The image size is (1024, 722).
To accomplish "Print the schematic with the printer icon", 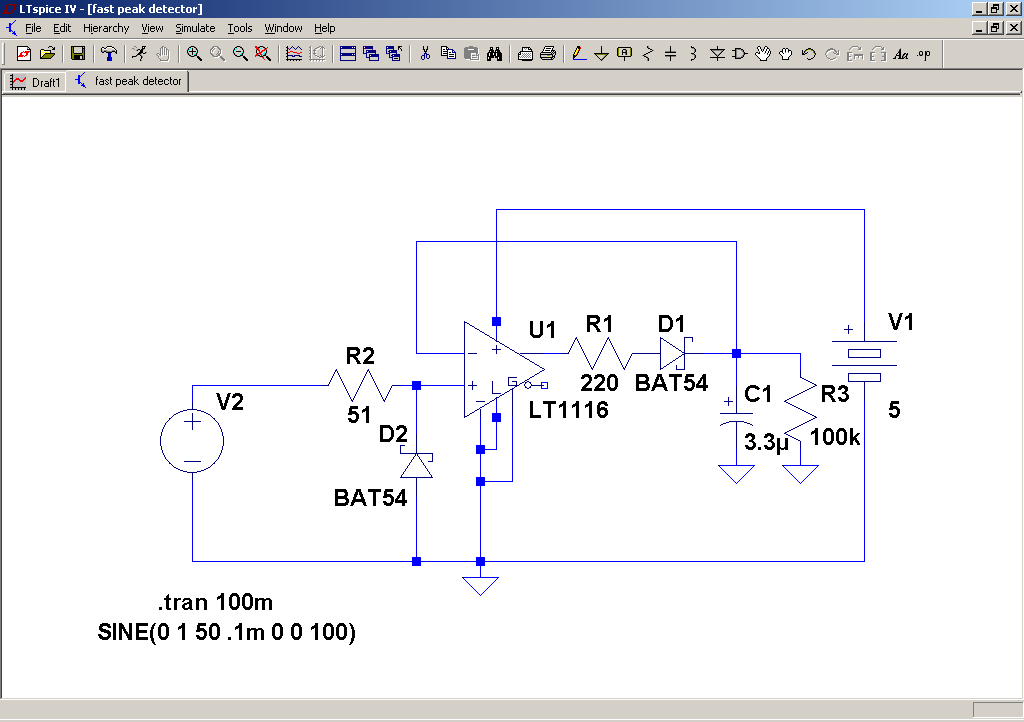I will (548, 54).
